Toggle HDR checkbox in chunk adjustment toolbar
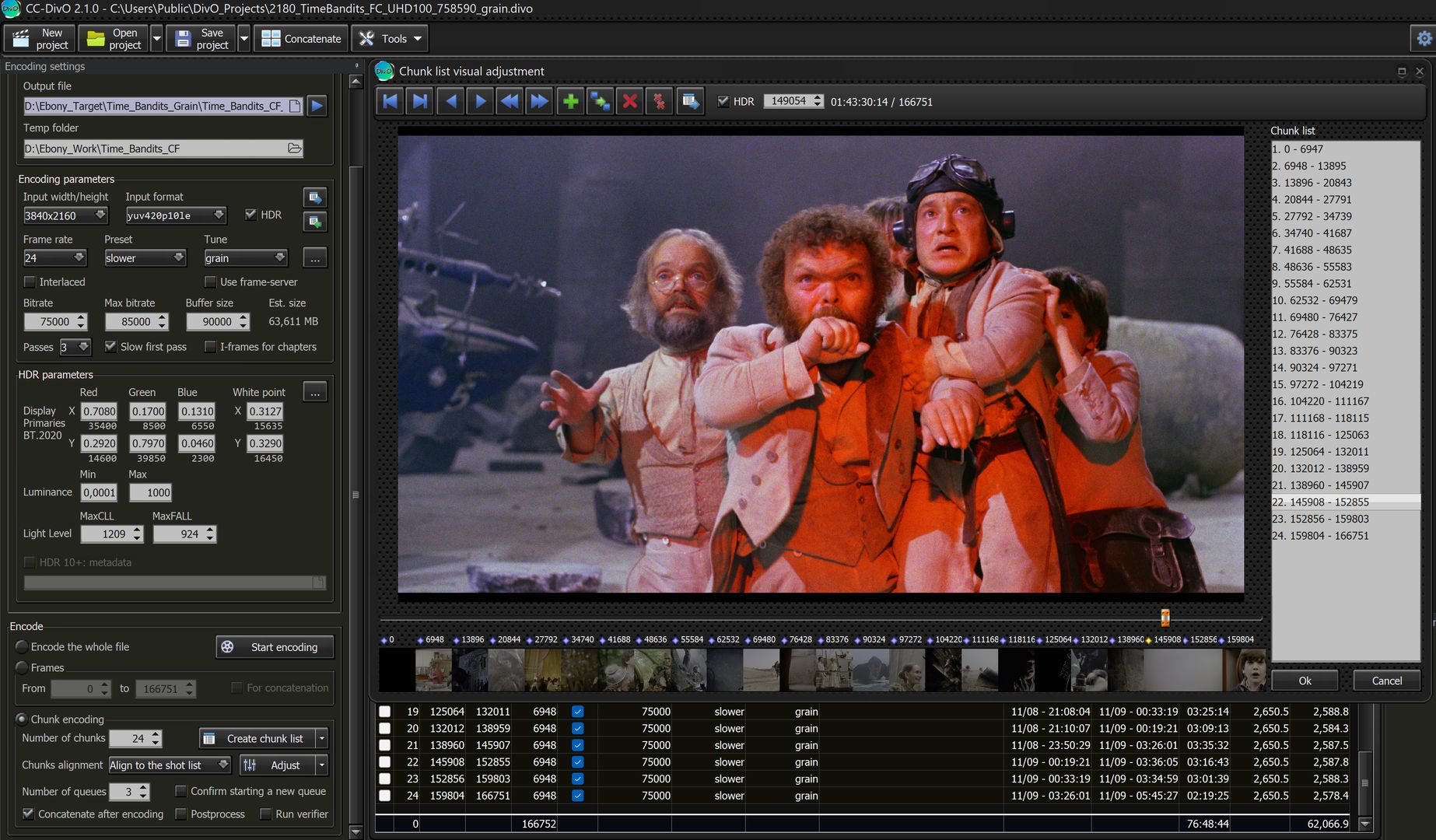This screenshot has width=1436, height=840. tap(723, 101)
